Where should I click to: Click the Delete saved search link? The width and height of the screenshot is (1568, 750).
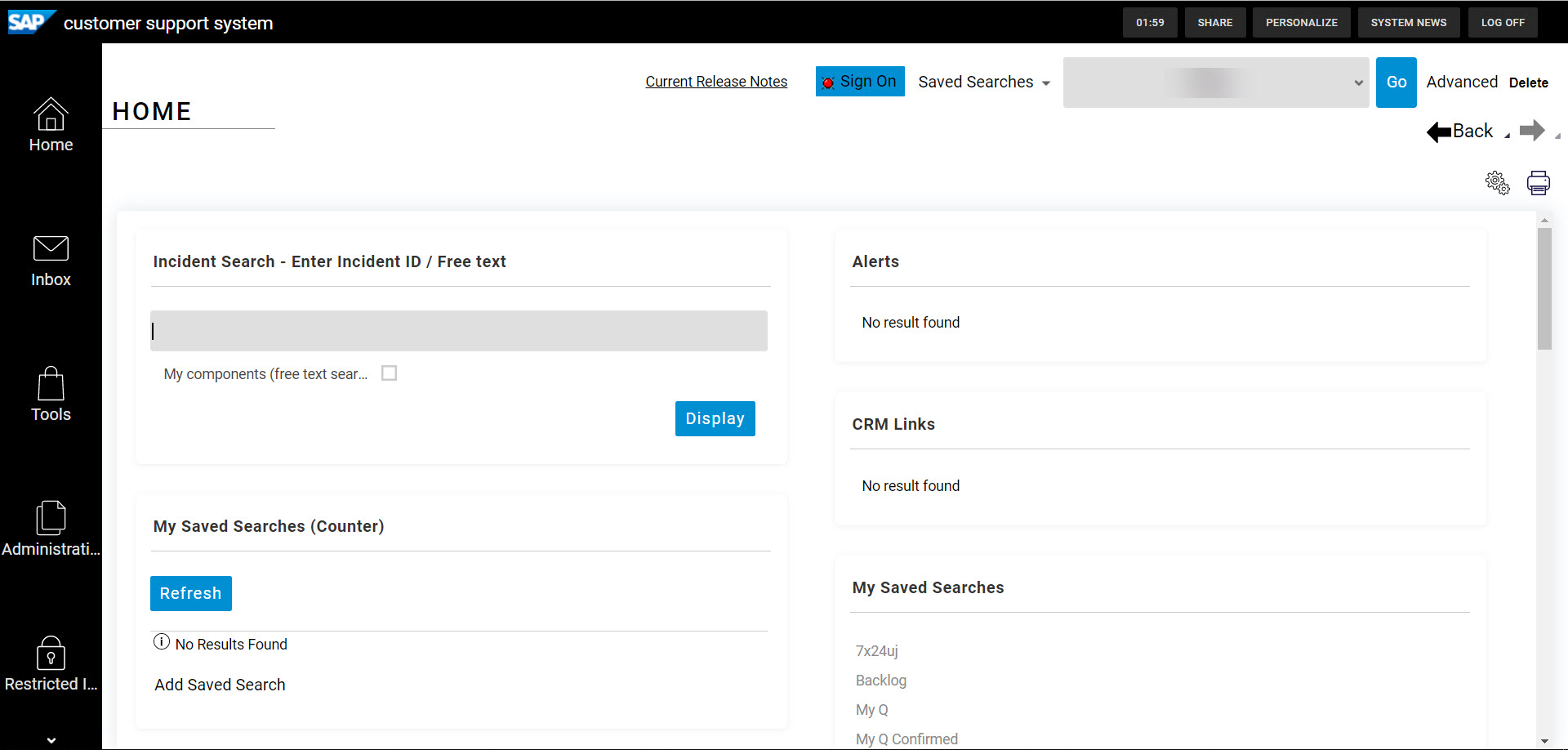click(x=1529, y=83)
